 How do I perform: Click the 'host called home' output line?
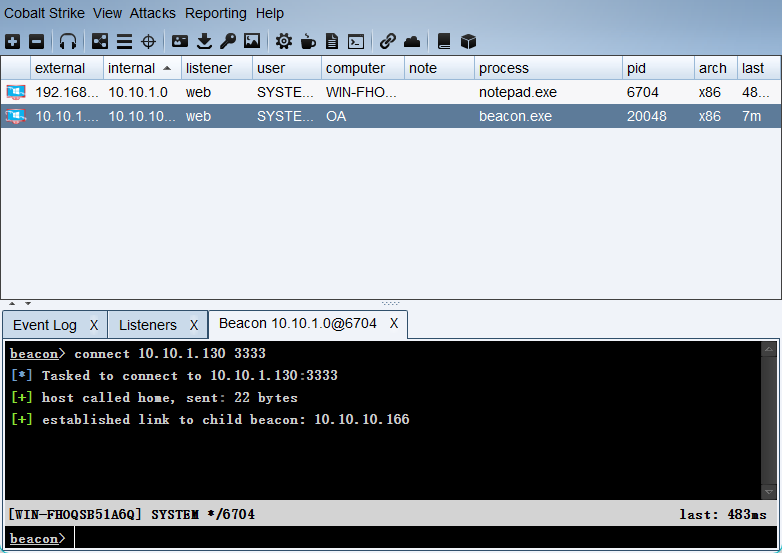(155, 397)
